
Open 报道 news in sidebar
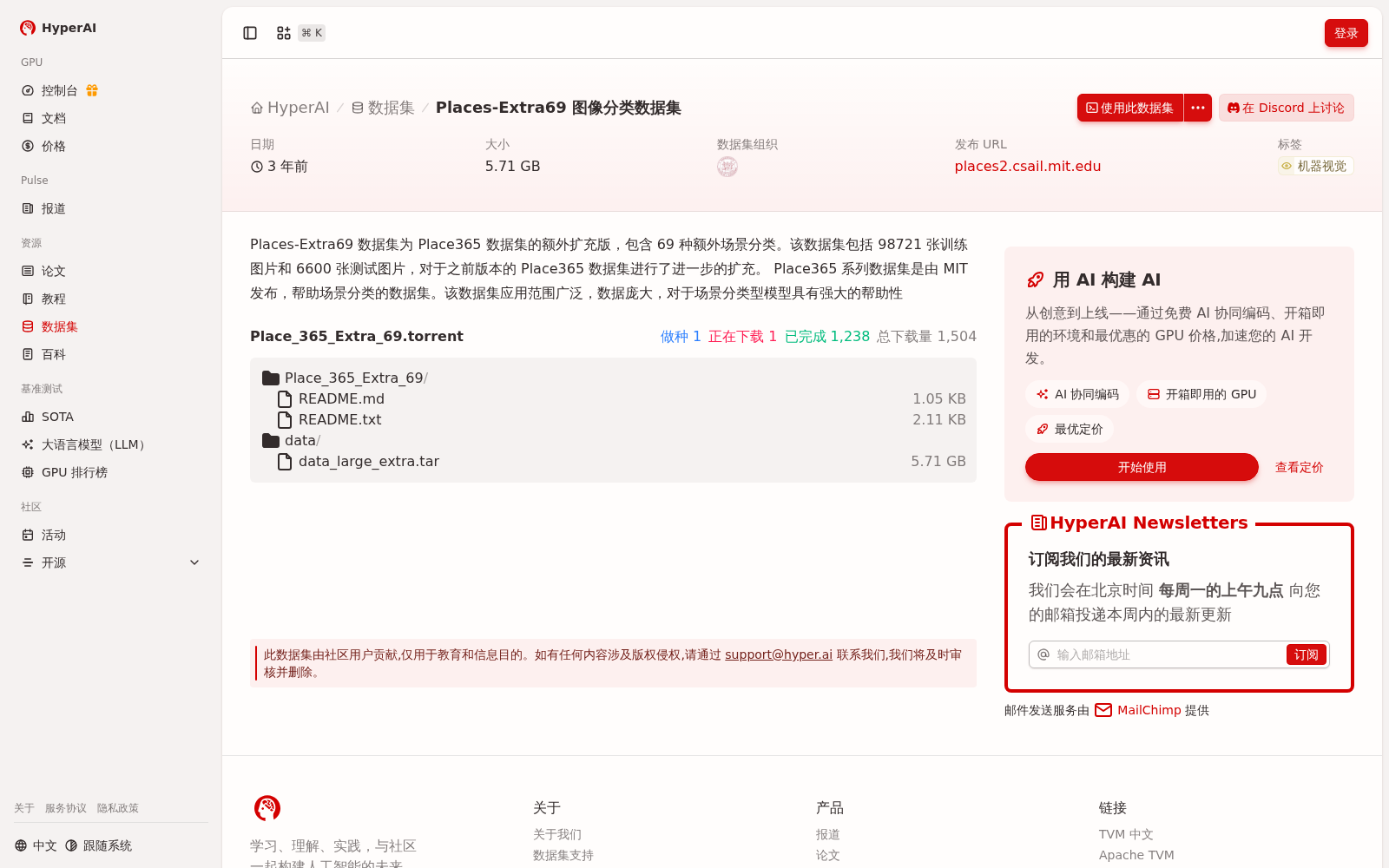111,208
